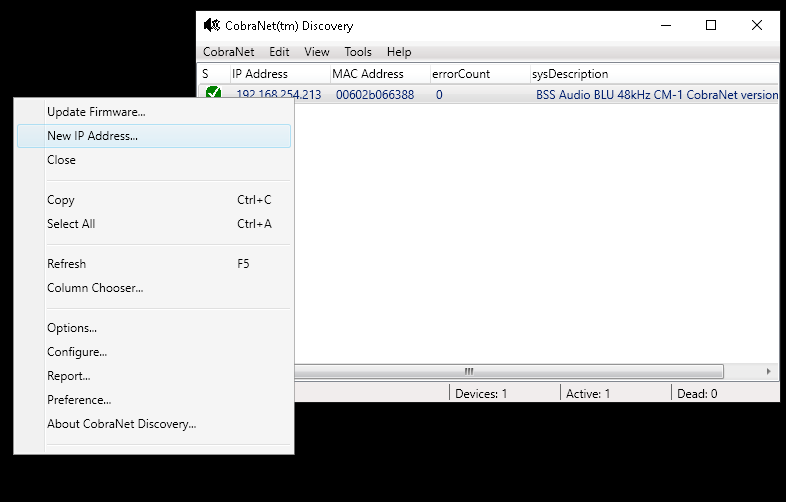This screenshot has width=786, height=502.
Task: Choose Select All in context menu
Action: pos(71,224)
